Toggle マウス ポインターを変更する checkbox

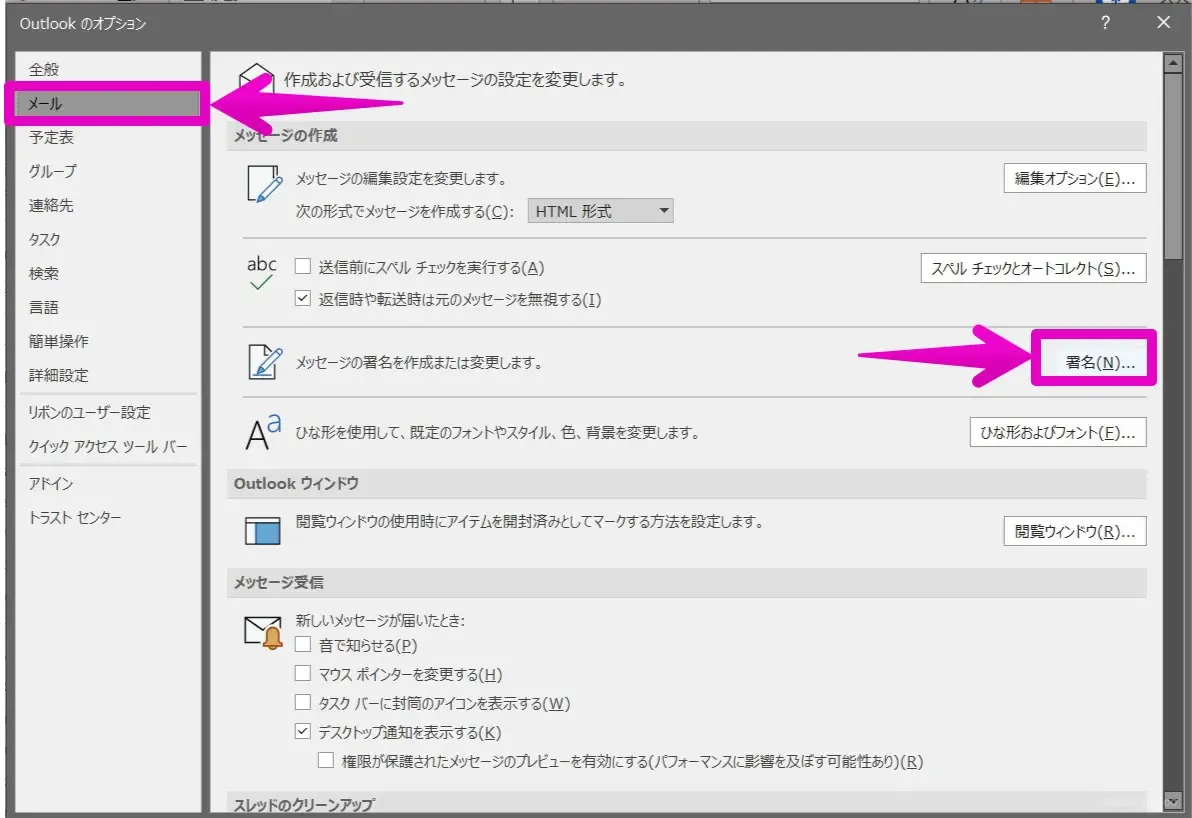[x=303, y=673]
